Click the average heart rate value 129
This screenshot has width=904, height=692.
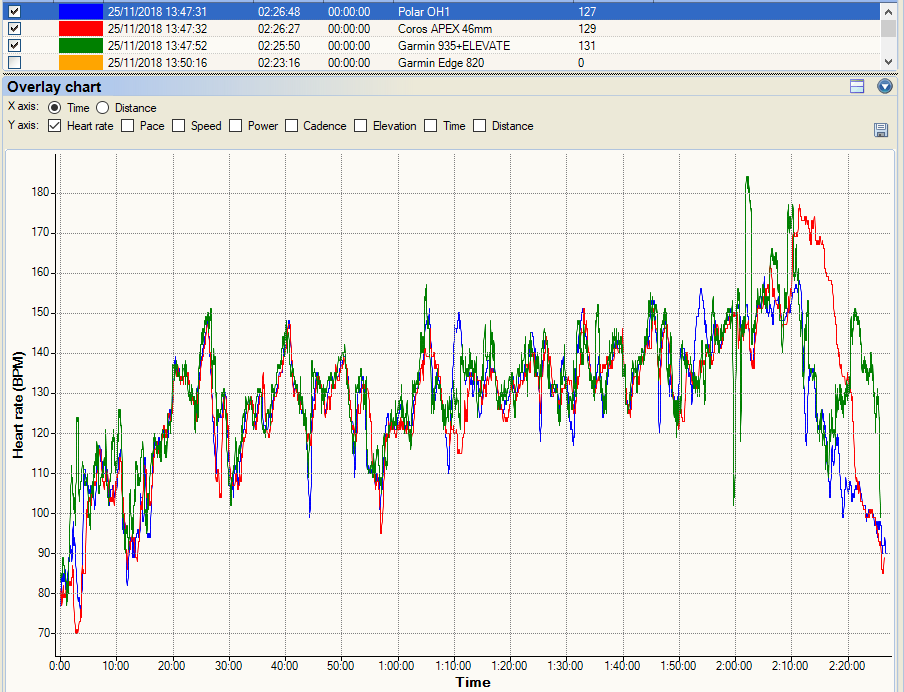(x=587, y=28)
